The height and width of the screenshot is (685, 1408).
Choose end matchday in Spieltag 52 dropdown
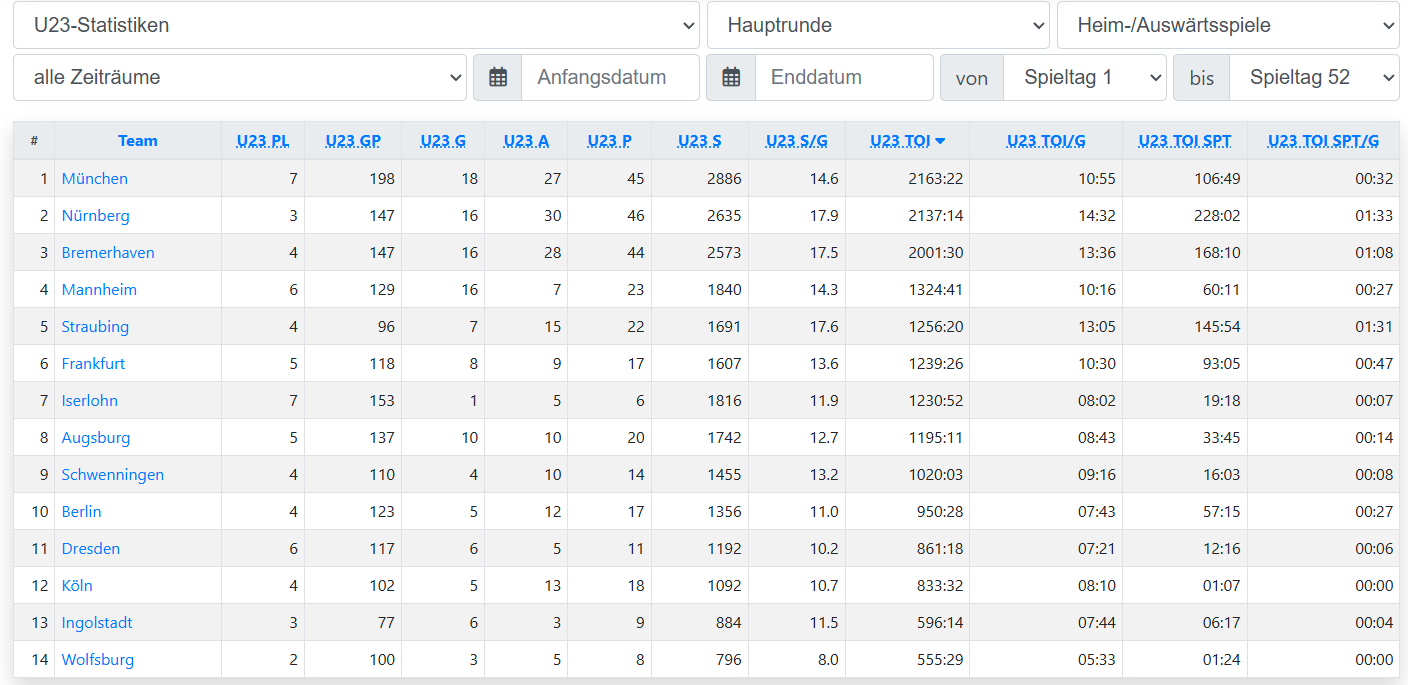(x=1314, y=78)
